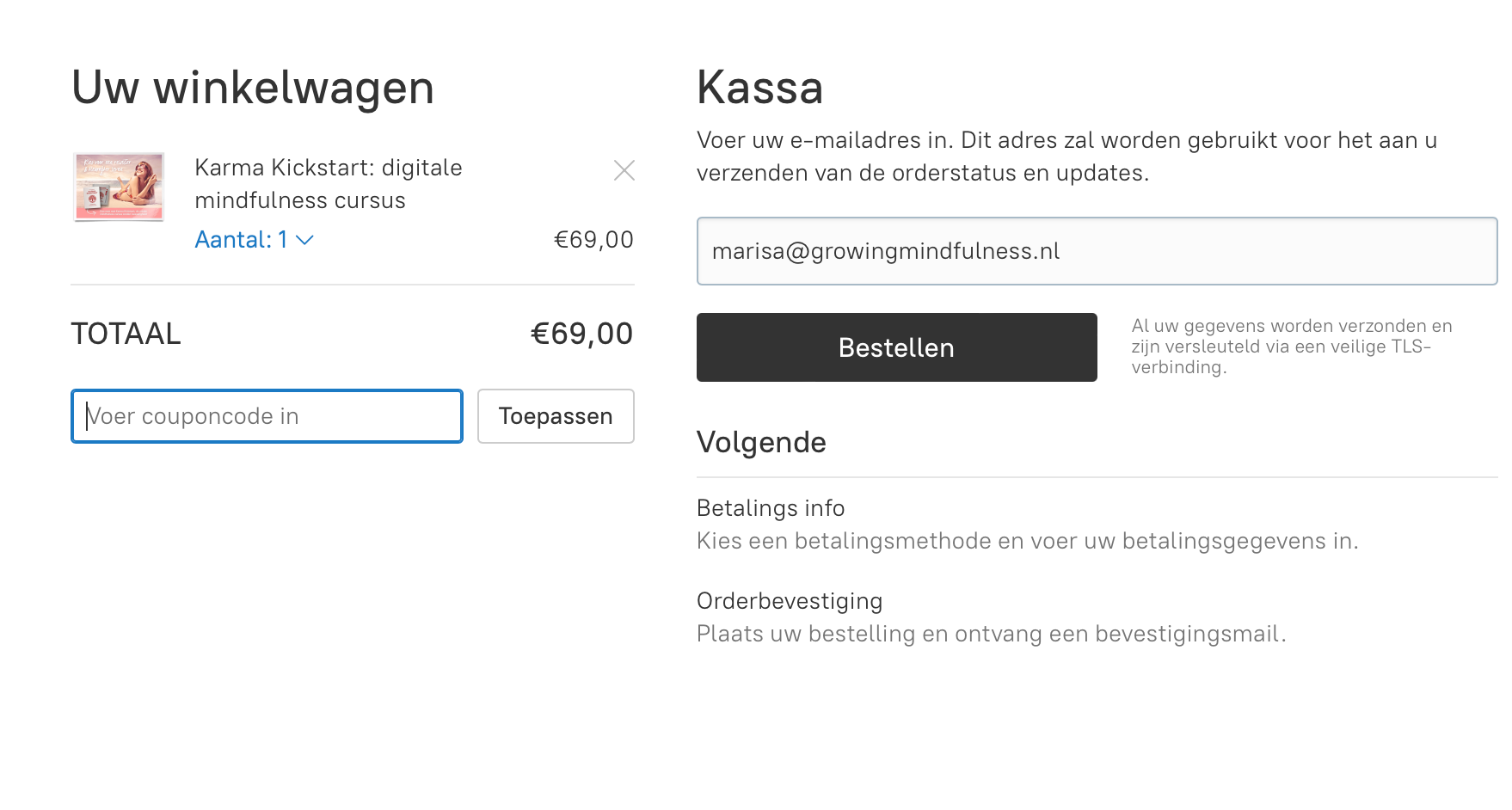
Task: Click the e-mail instructions paragraph
Action: (x=1066, y=156)
